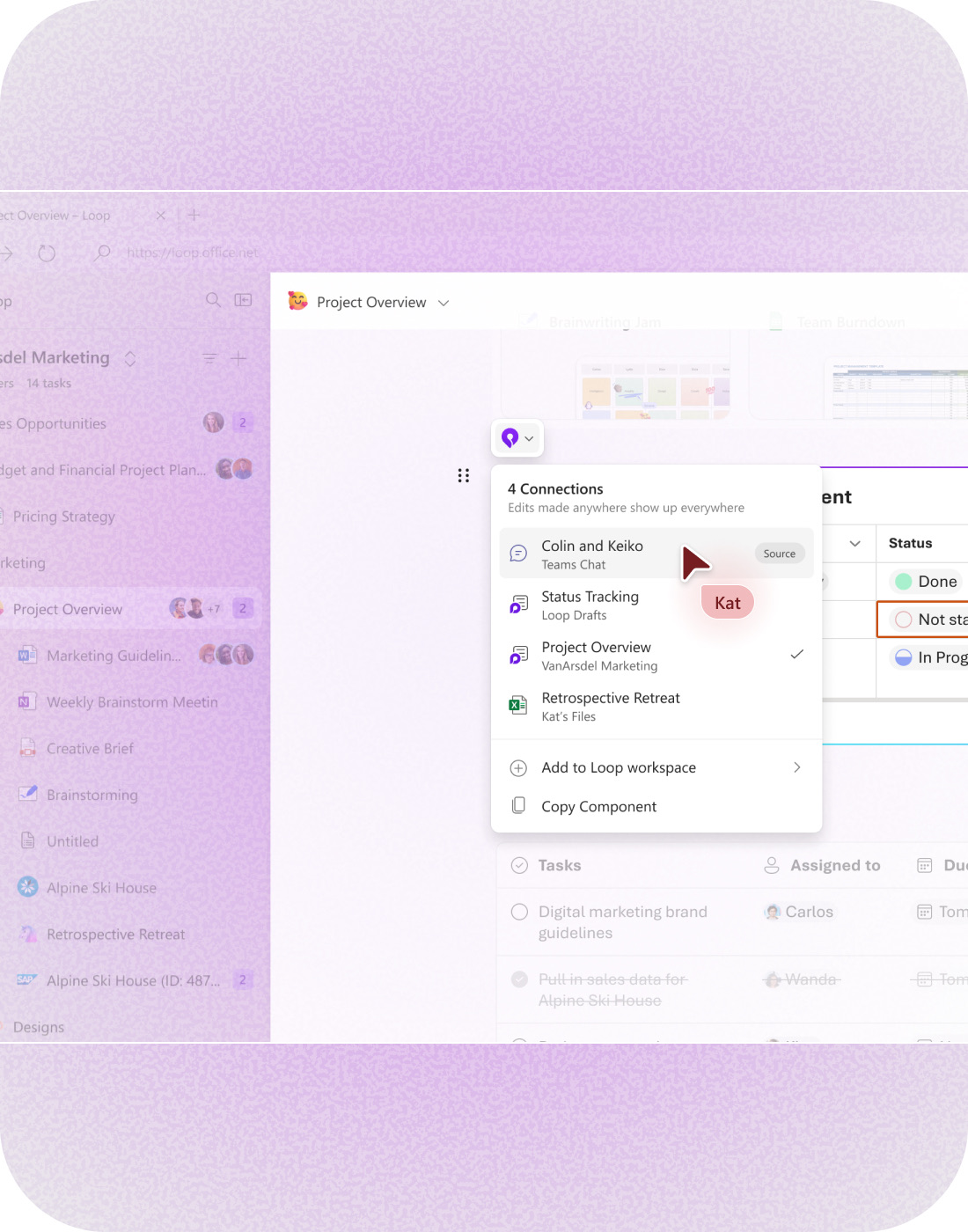Screen dimensions: 968x1232
Task: Open Alpine Ski House sidebar item
Action: point(128,888)
